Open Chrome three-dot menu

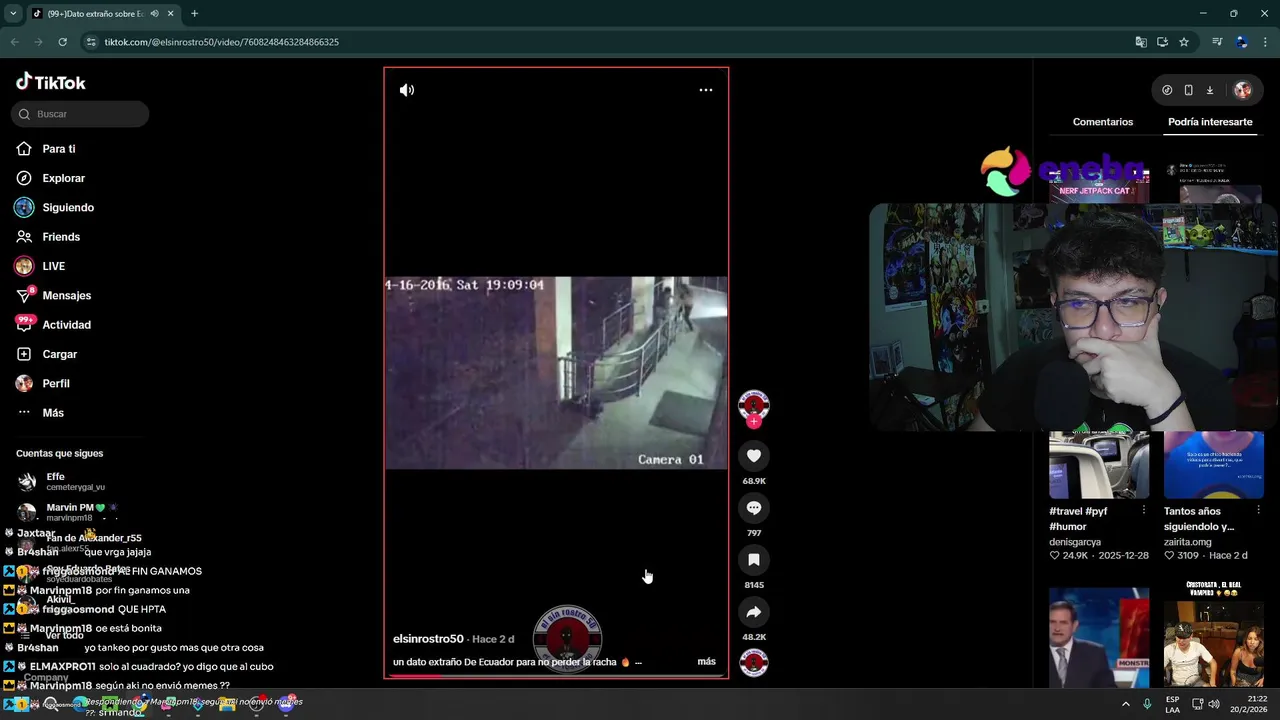[x=1266, y=42]
